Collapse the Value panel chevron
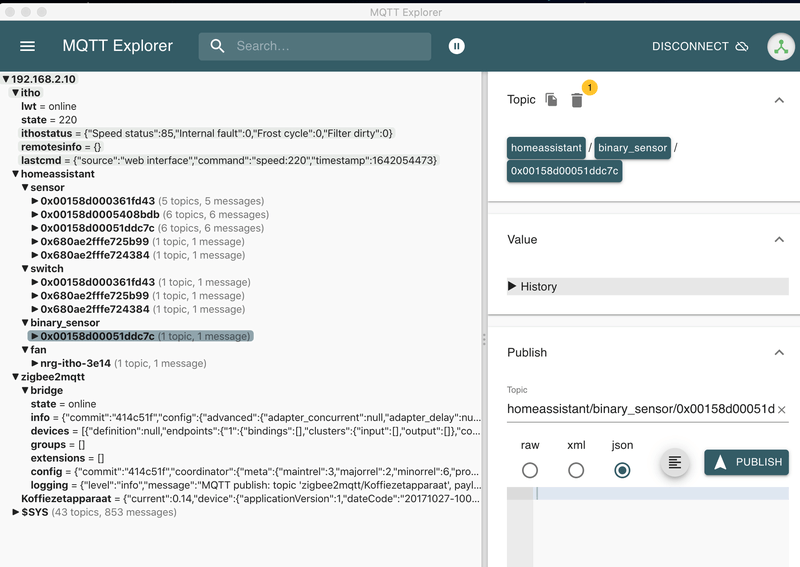This screenshot has width=800, height=567. pos(779,239)
